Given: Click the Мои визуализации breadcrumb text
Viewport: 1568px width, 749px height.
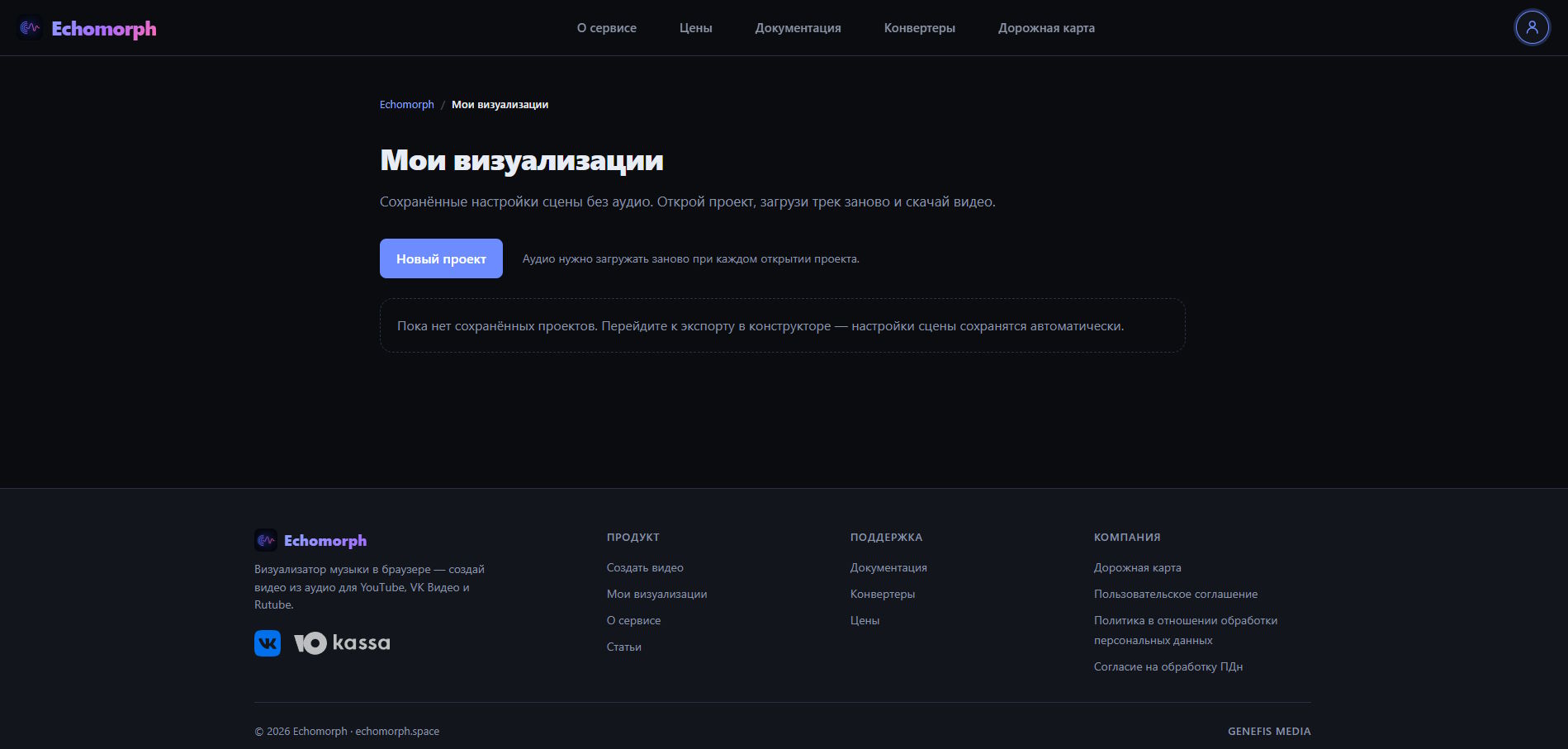Looking at the screenshot, I should click(500, 105).
